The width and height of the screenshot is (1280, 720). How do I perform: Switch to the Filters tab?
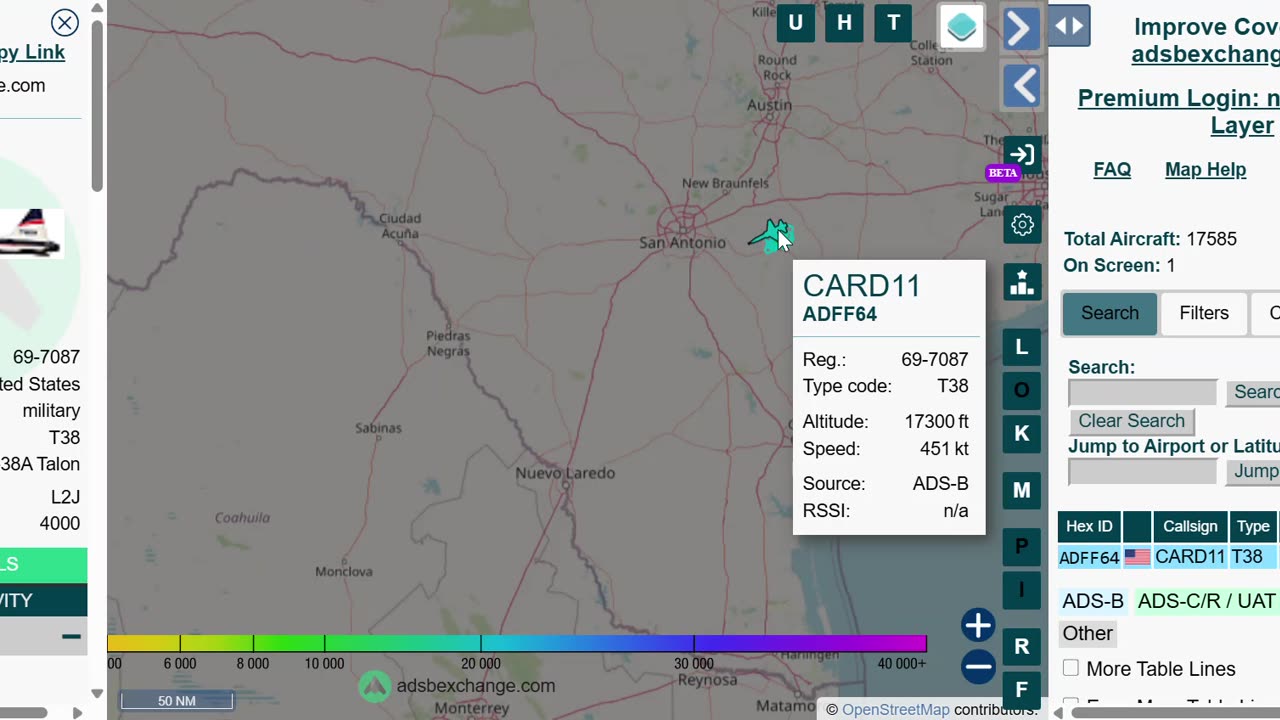tap(1204, 313)
